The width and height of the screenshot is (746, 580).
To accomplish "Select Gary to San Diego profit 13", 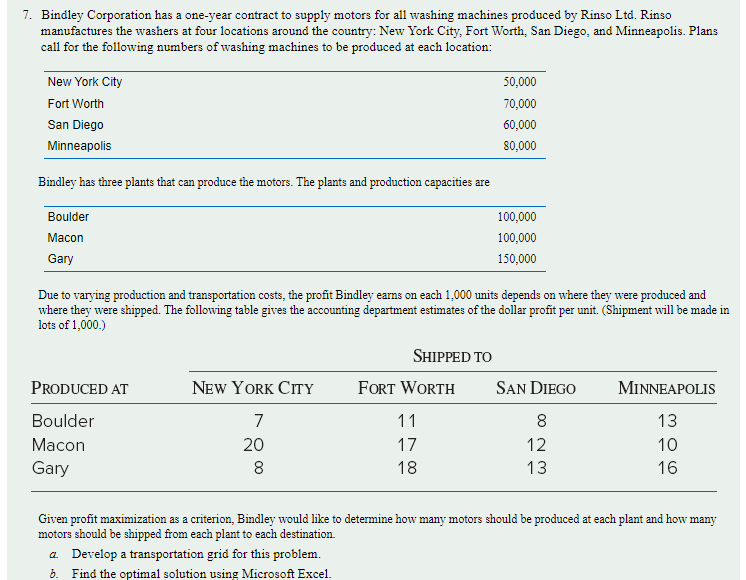I will pyautogui.click(x=536, y=468).
